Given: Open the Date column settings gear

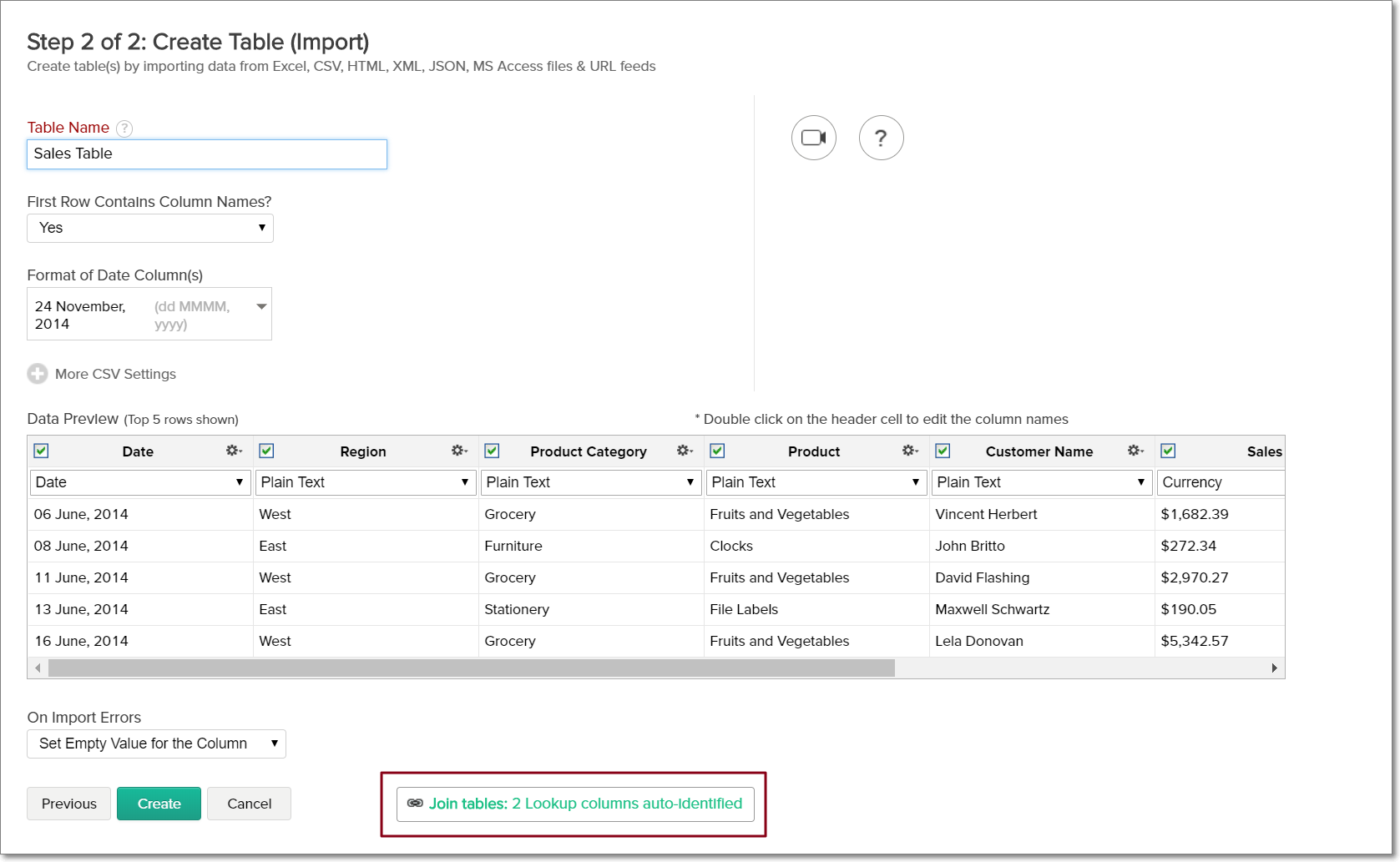Looking at the screenshot, I should [234, 451].
